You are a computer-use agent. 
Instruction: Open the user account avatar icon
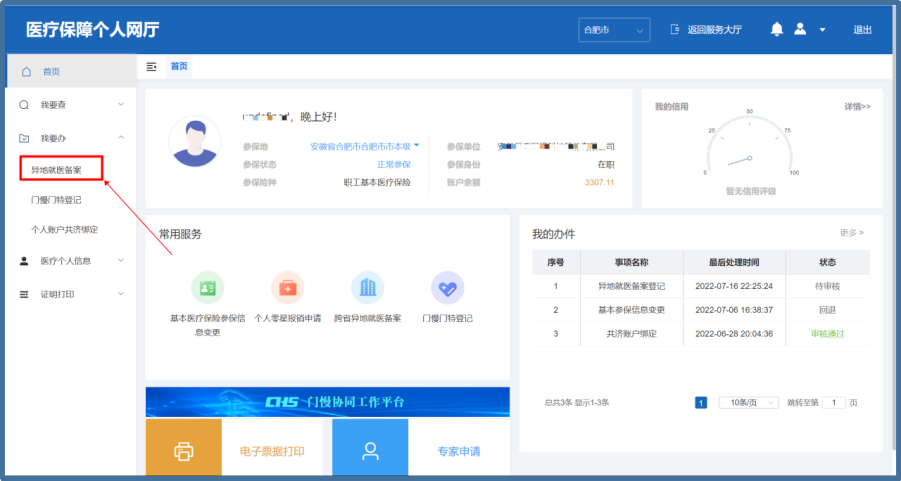point(800,30)
